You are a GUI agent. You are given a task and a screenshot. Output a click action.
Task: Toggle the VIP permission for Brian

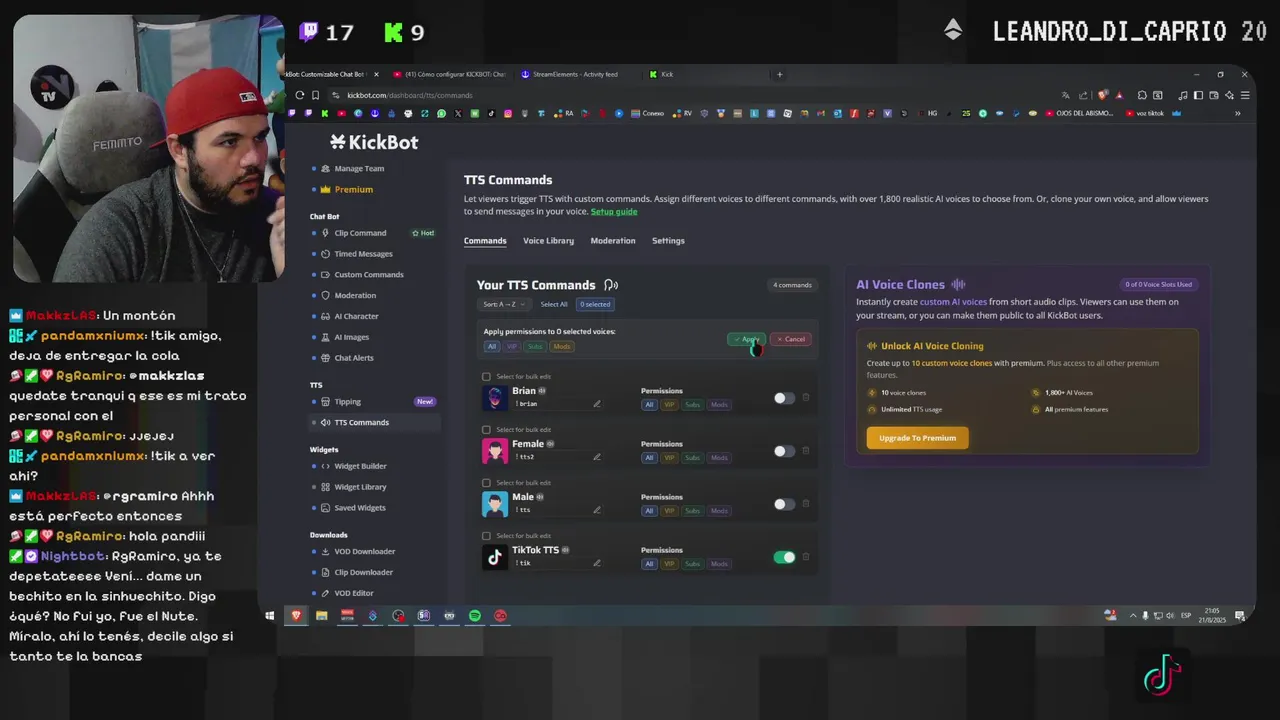(x=669, y=405)
